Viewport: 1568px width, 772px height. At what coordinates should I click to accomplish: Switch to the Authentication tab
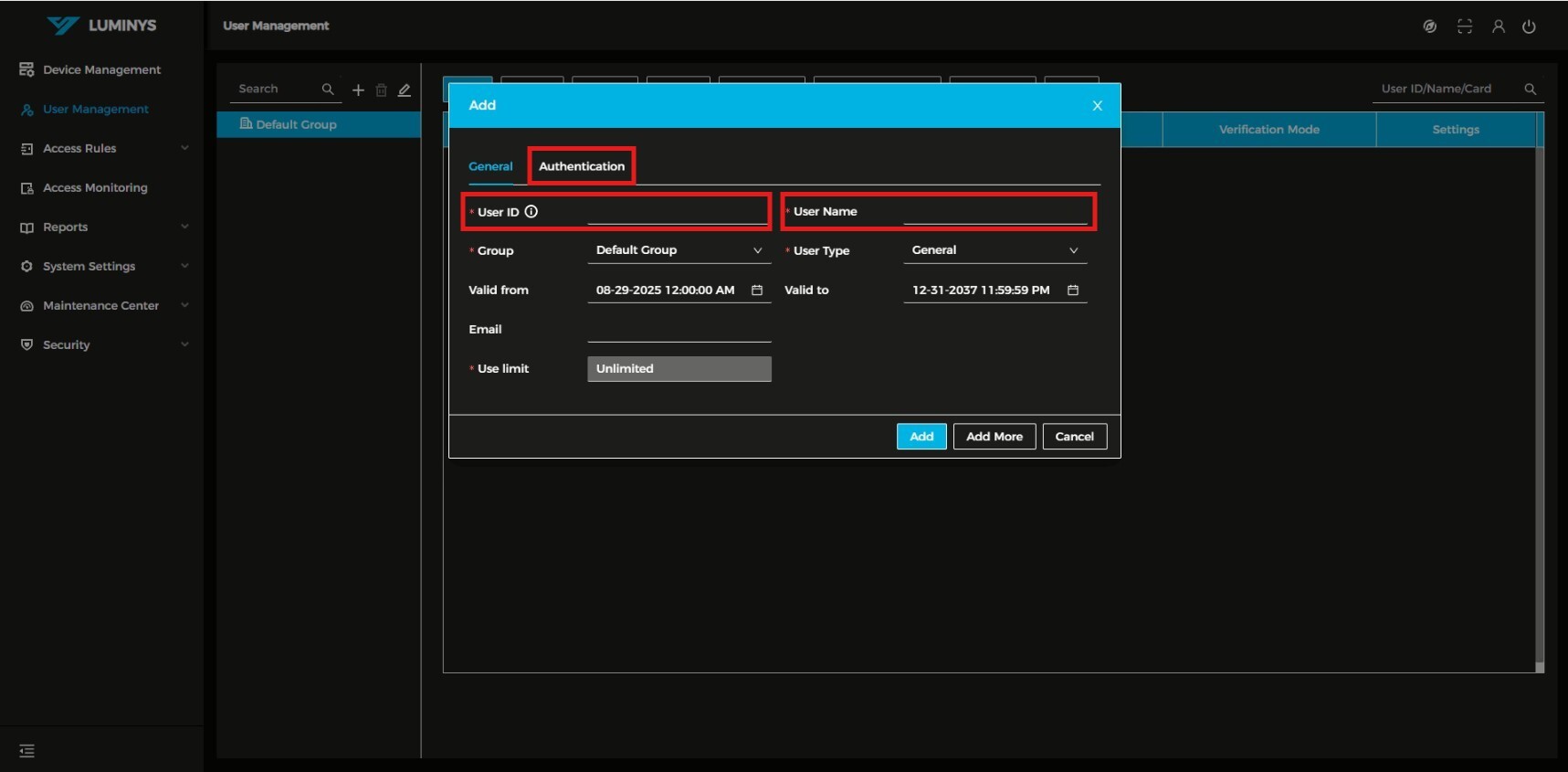[582, 166]
